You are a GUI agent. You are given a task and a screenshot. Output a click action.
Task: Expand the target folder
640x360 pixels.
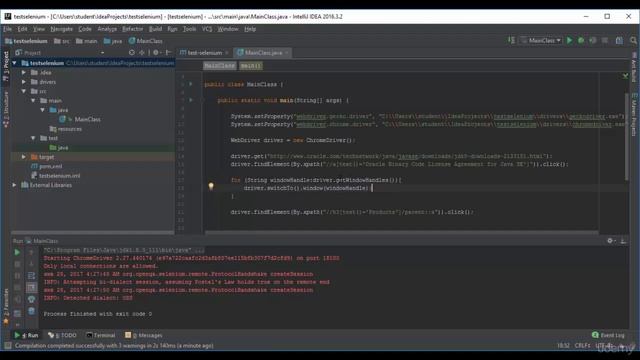[x=24, y=157]
